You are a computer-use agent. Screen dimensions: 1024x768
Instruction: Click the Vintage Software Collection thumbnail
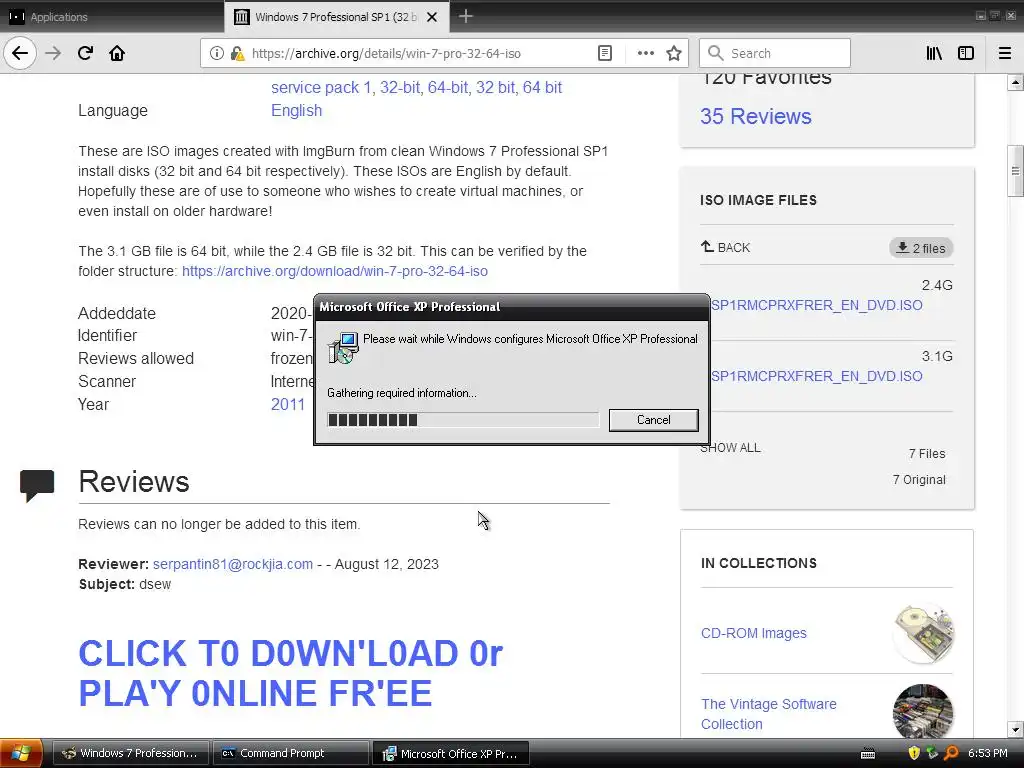coord(923,712)
